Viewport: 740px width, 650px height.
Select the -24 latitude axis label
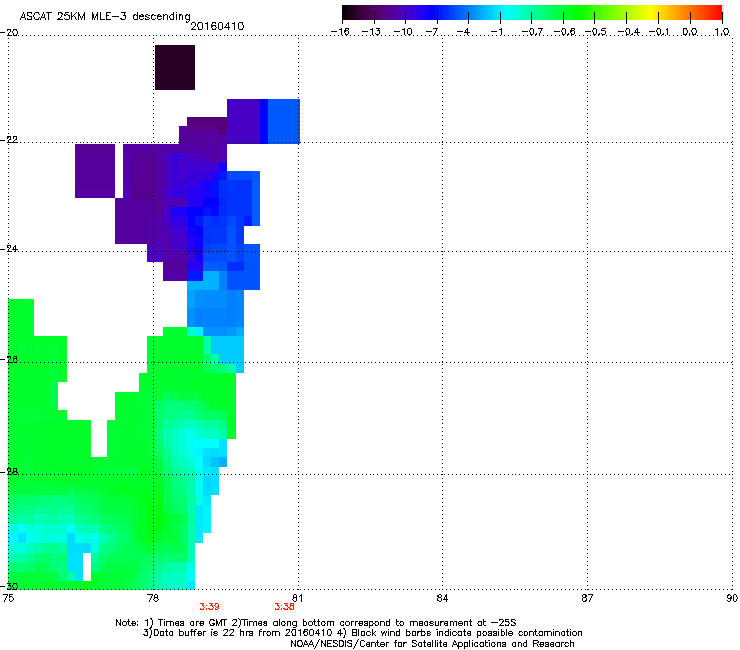click(9, 249)
